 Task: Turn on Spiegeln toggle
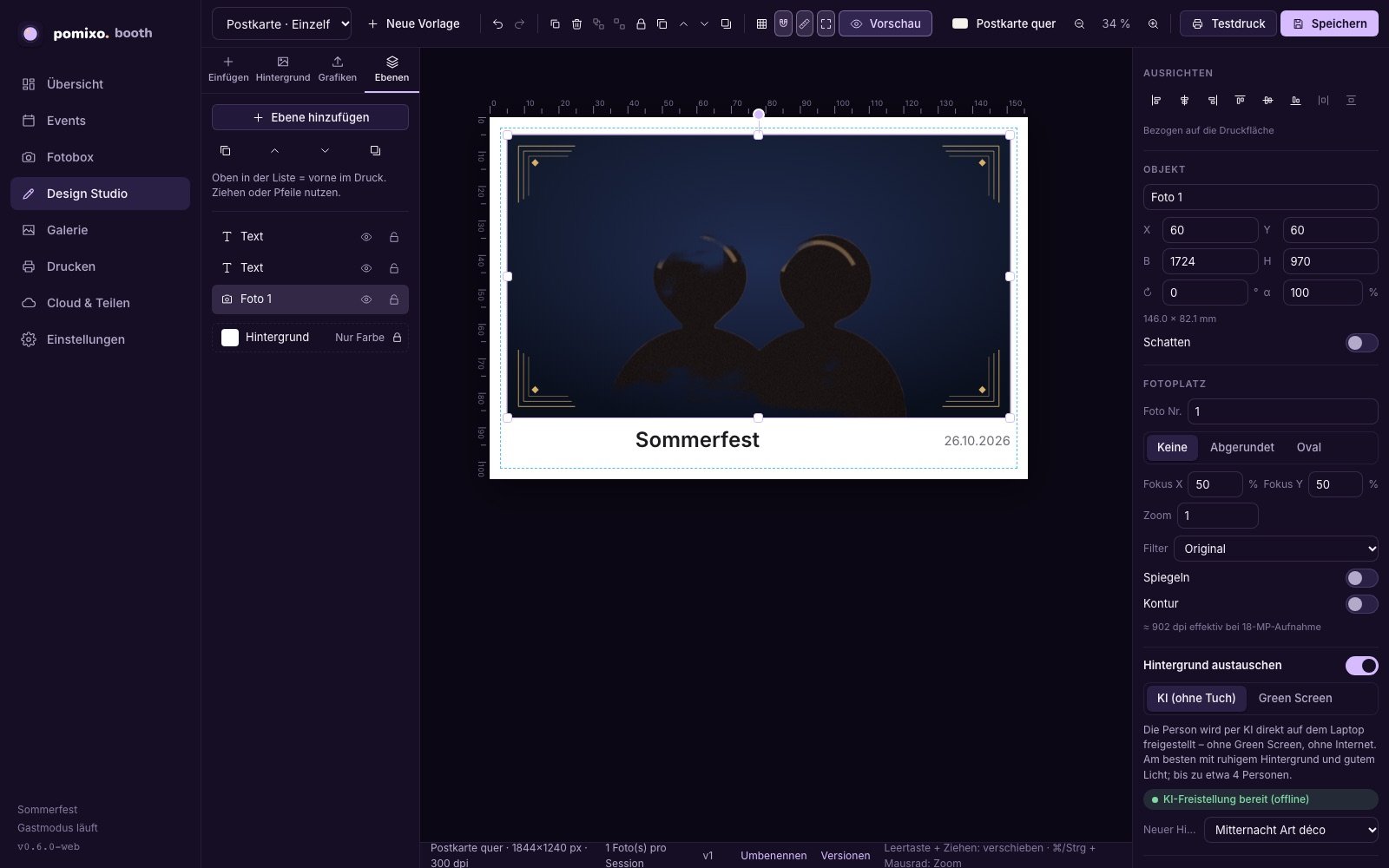click(x=1361, y=578)
